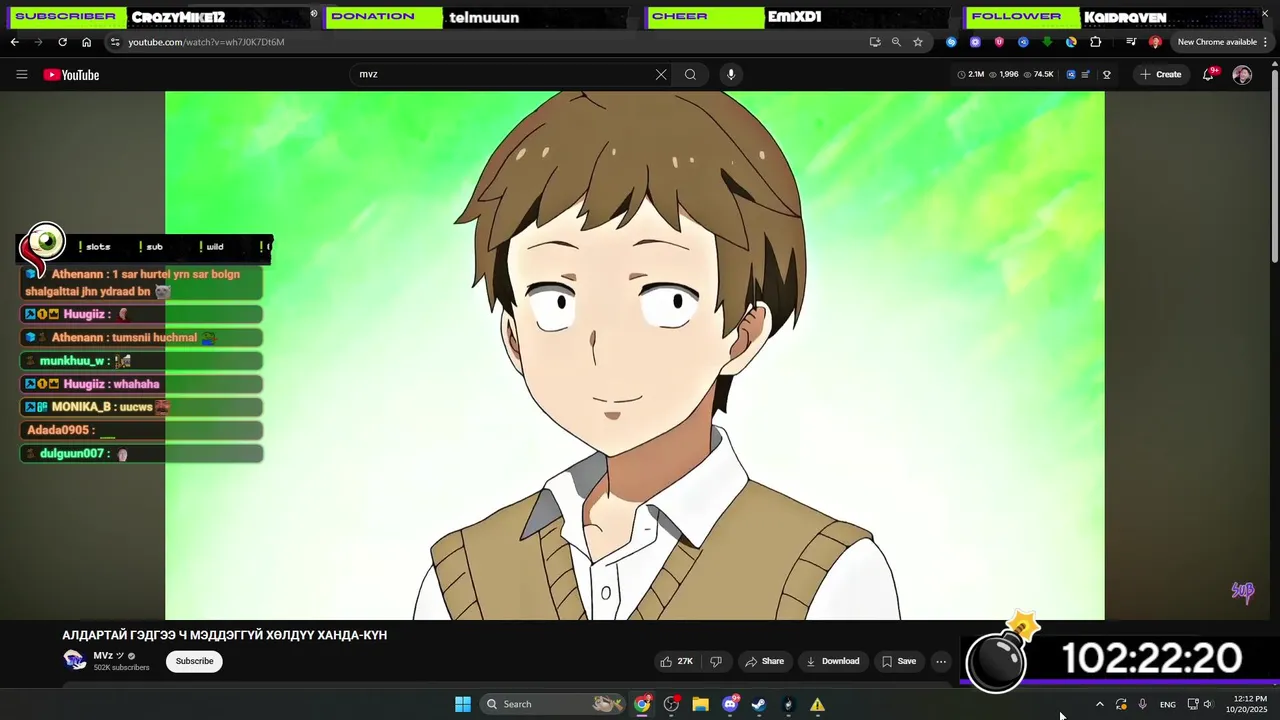1280x720 pixels.
Task: Open the red shield extension
Action: pyautogui.click(x=999, y=42)
